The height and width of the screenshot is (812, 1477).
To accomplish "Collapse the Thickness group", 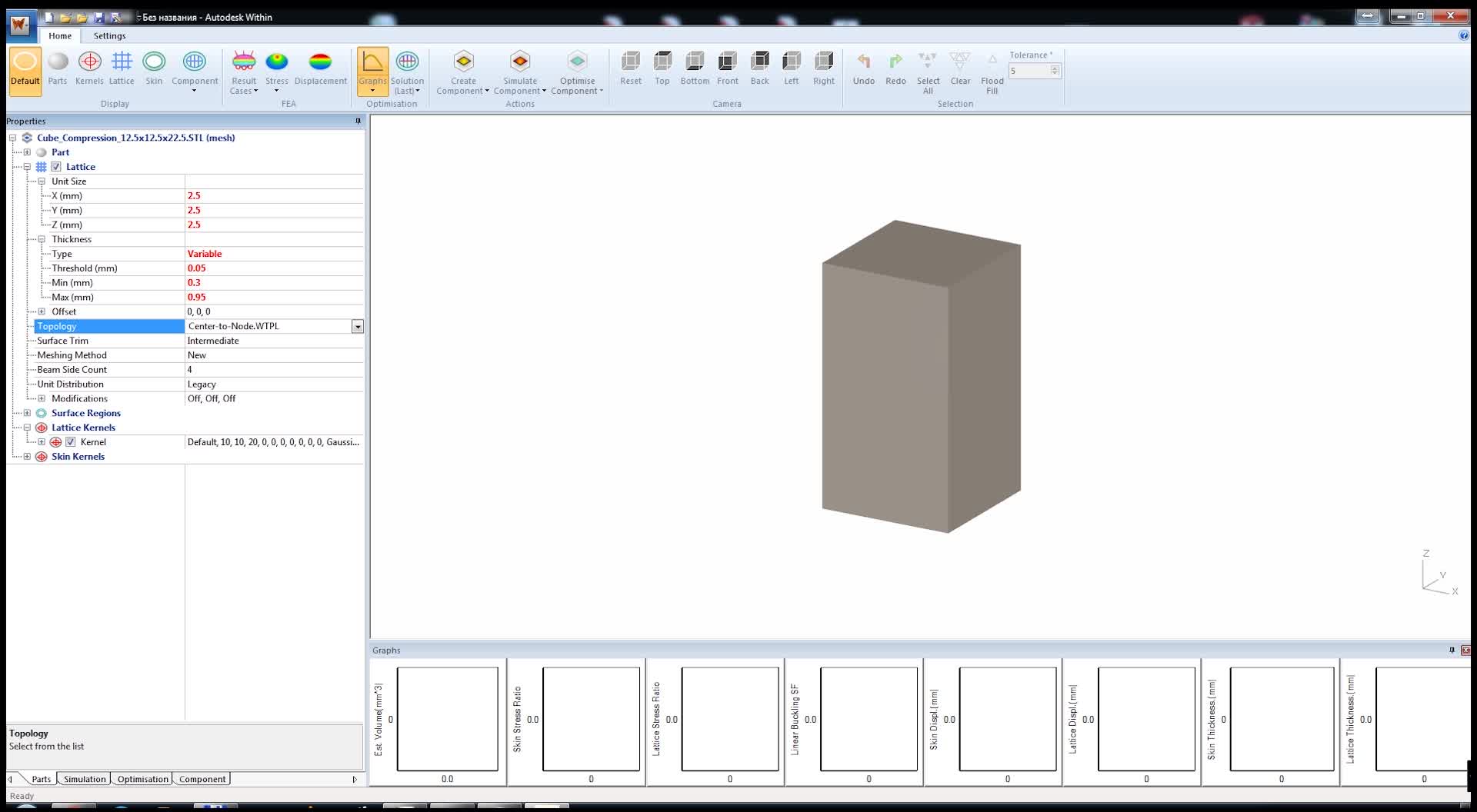I will click(42, 239).
